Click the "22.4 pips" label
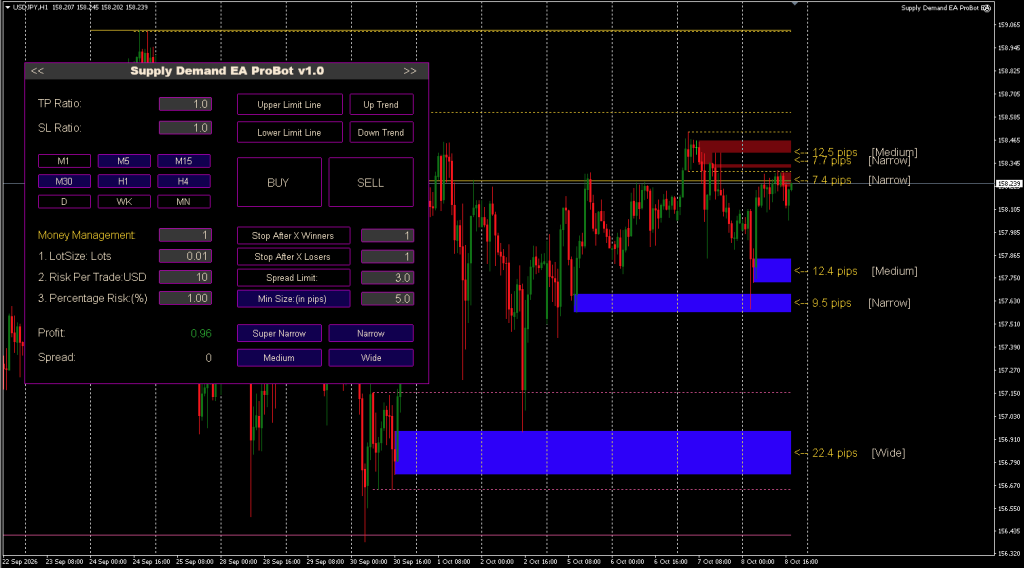 click(x=835, y=452)
